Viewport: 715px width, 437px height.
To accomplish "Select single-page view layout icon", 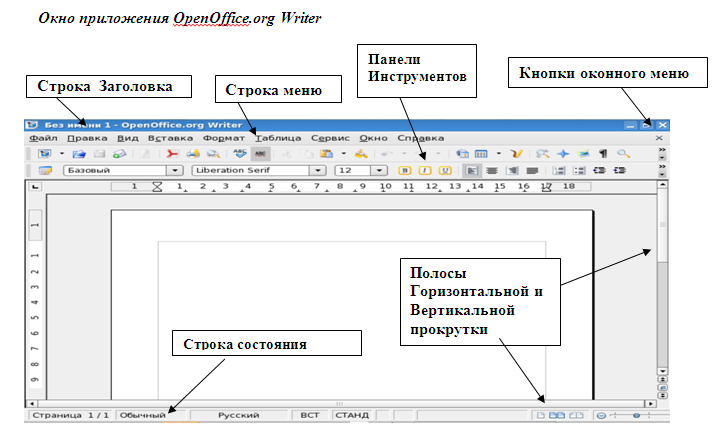I will tap(540, 415).
